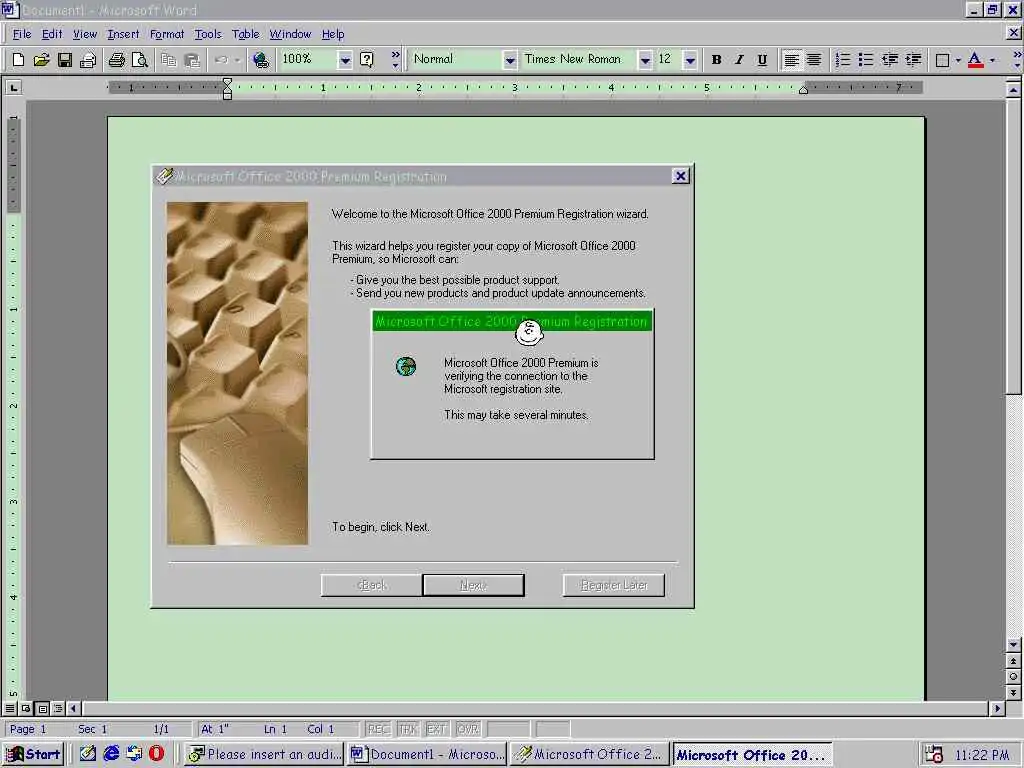The image size is (1024, 768).
Task: Open the View menu
Action: (x=84, y=34)
